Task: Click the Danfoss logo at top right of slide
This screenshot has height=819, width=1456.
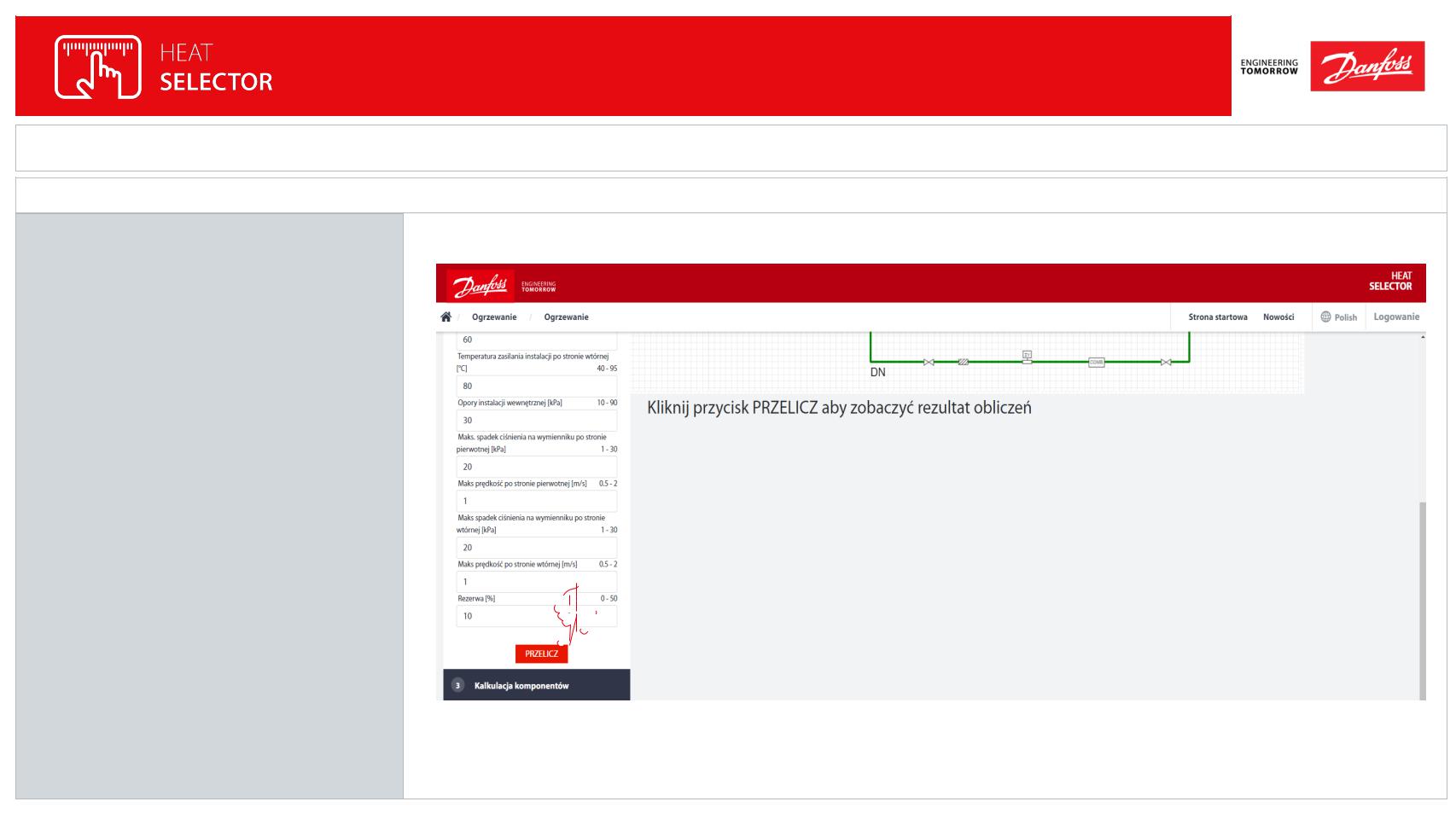Action: 1367,67
